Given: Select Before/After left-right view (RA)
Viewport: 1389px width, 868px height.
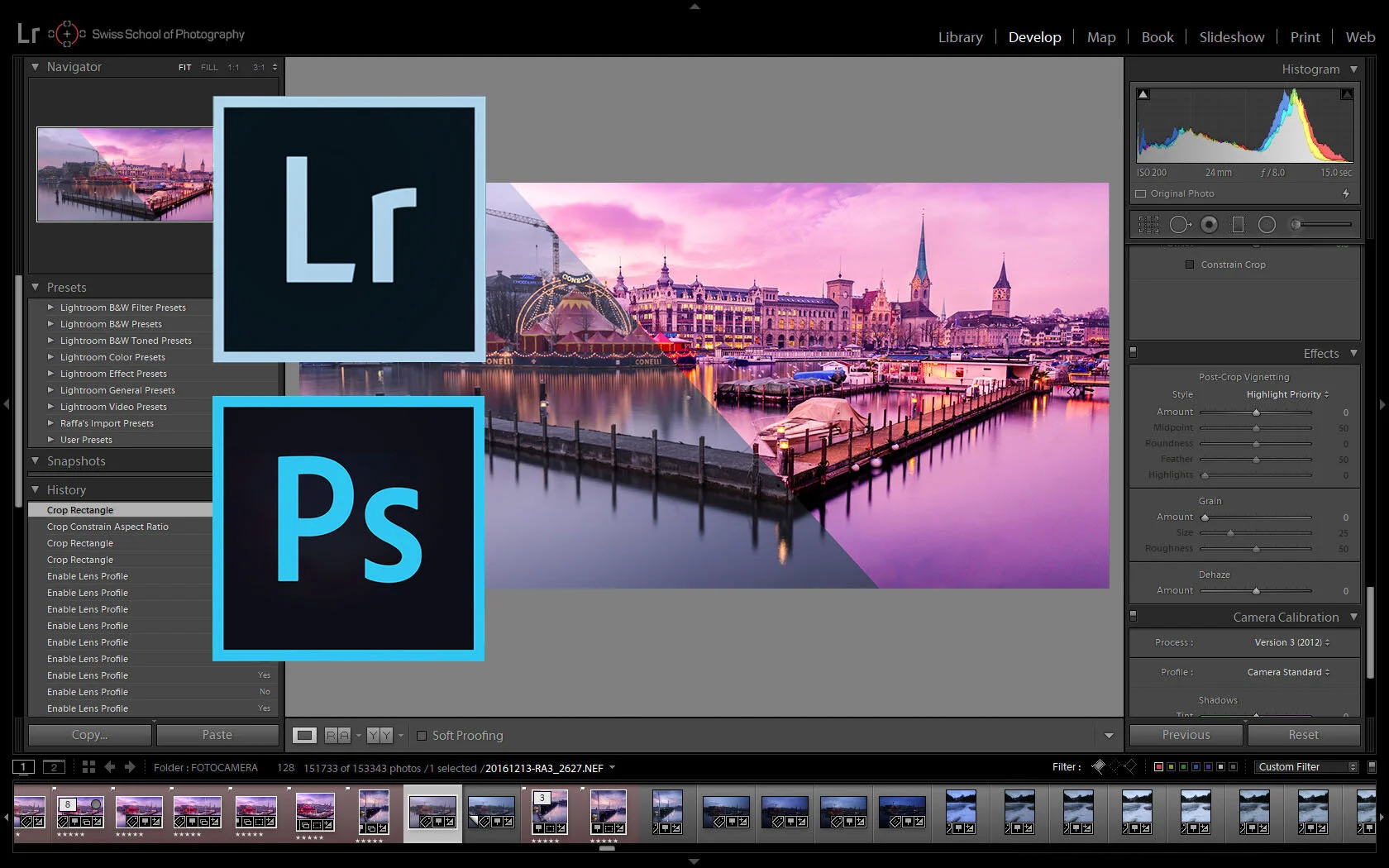Looking at the screenshot, I should [337, 736].
